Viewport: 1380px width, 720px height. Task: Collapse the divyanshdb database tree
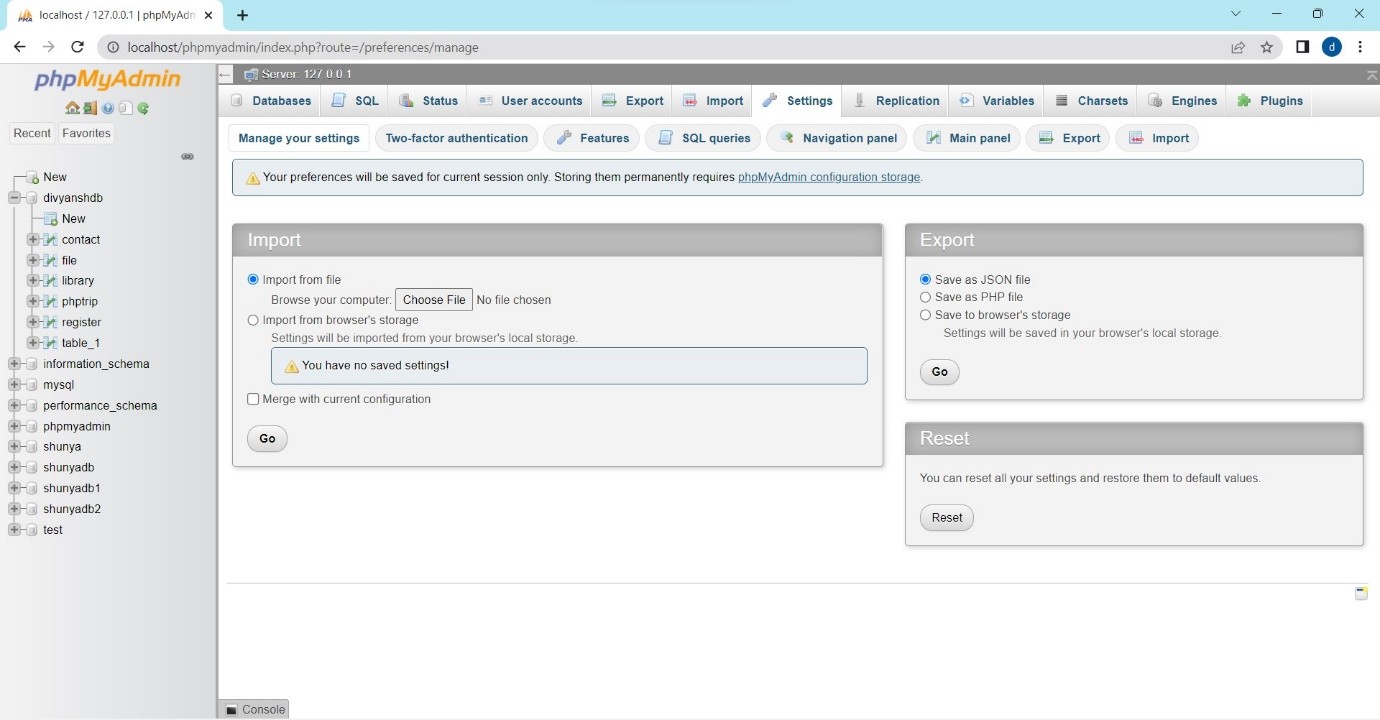[15, 198]
